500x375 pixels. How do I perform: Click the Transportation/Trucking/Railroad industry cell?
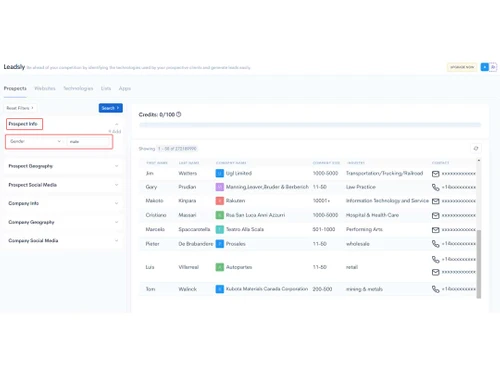tap(384, 173)
